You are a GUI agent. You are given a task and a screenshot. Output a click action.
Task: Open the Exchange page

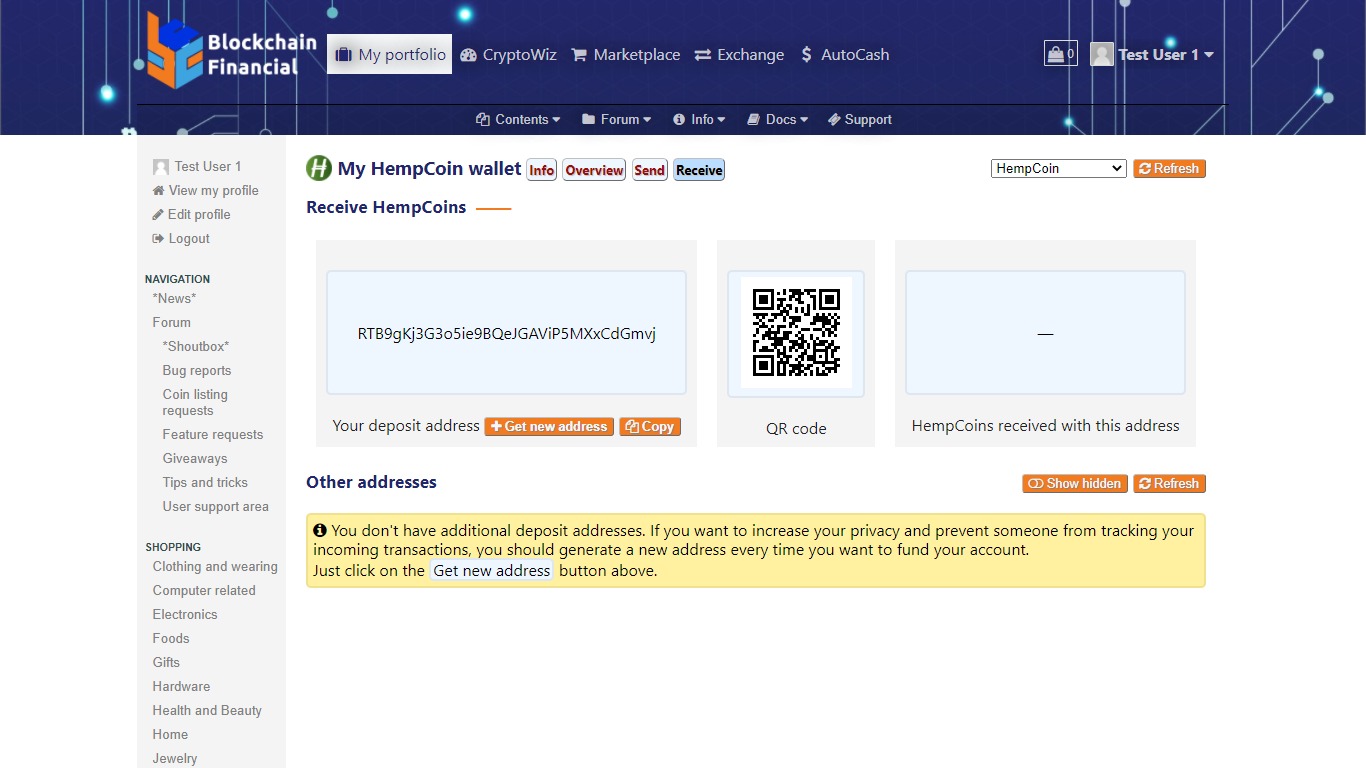pyautogui.click(x=739, y=55)
